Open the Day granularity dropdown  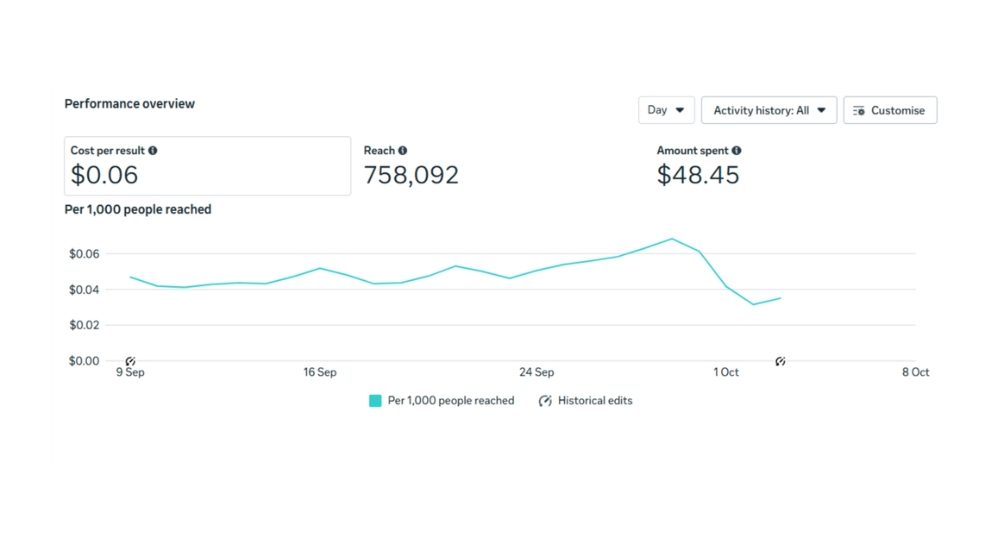(666, 110)
